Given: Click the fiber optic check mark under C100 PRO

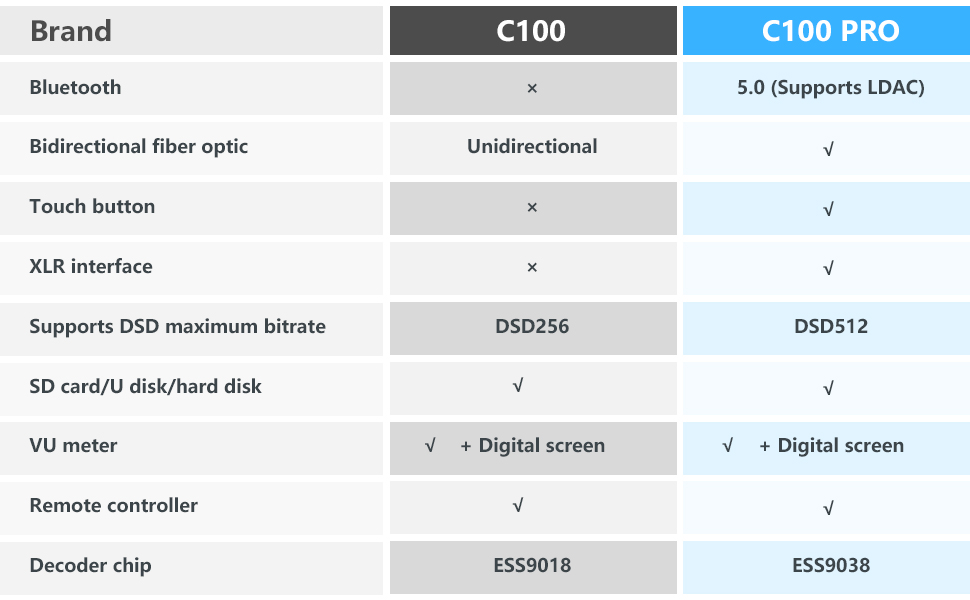Looking at the screenshot, I should (828, 149).
